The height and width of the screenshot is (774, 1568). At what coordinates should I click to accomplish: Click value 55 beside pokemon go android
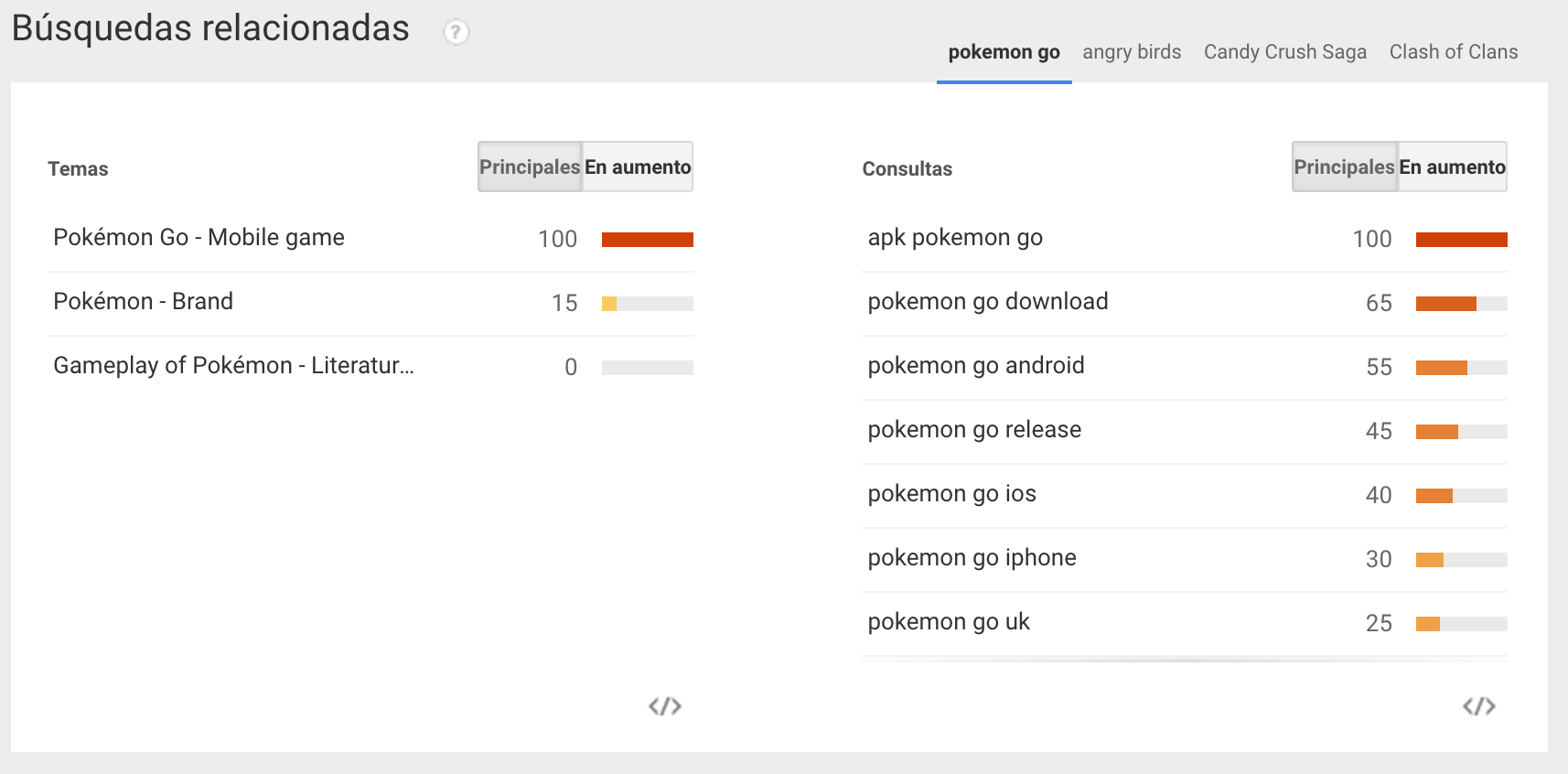coord(1379,368)
